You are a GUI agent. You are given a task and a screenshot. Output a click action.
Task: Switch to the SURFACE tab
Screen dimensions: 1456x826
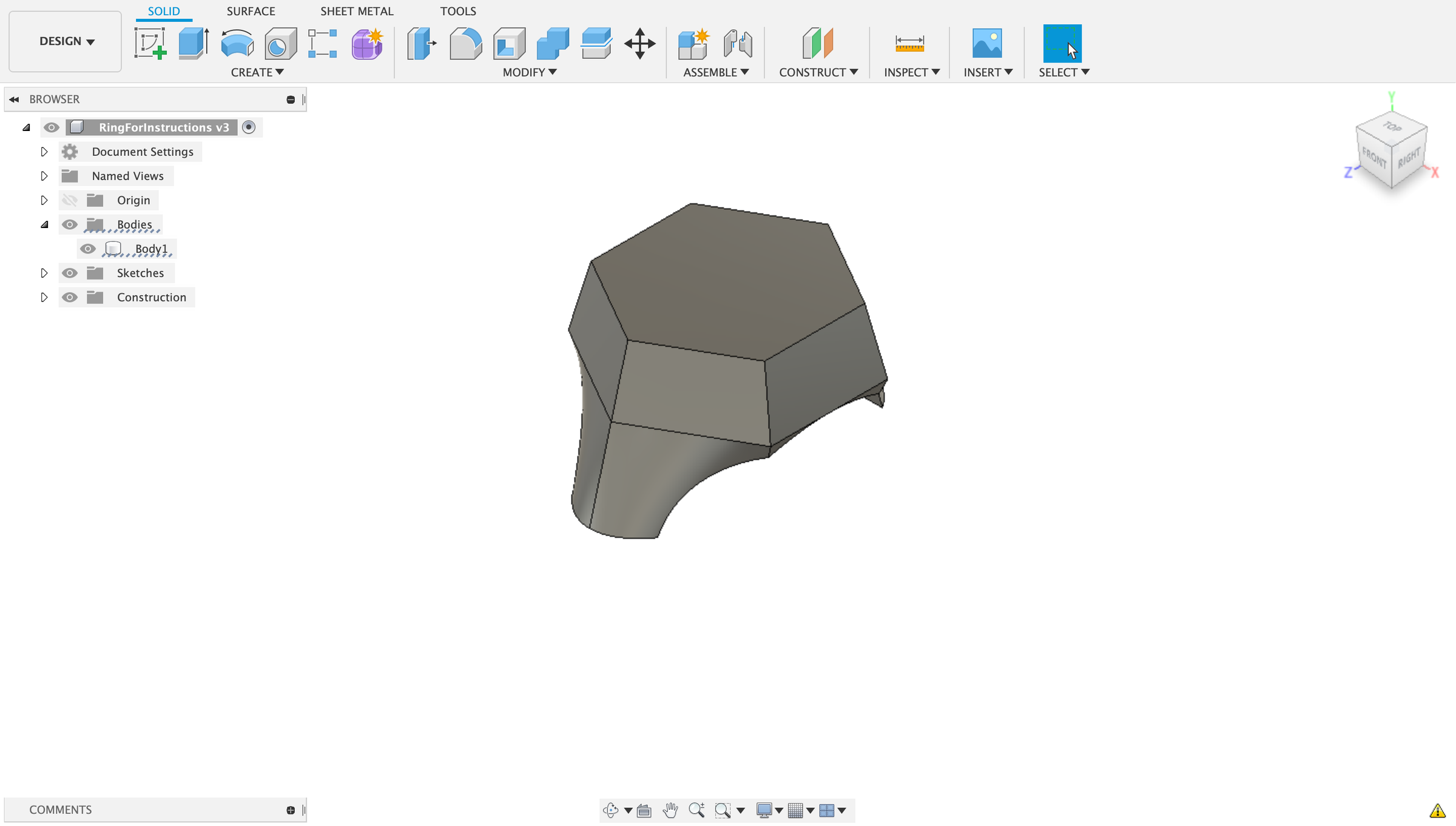coord(251,11)
